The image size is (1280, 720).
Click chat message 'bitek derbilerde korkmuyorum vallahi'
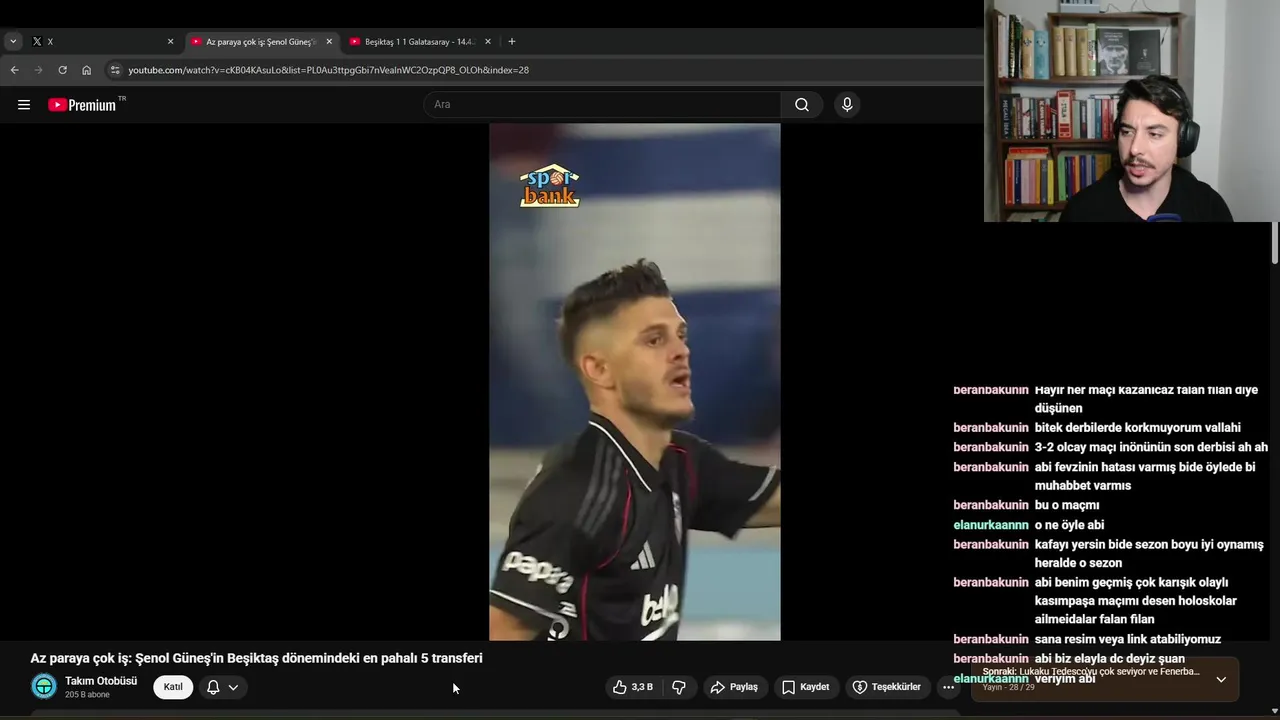point(1138,428)
